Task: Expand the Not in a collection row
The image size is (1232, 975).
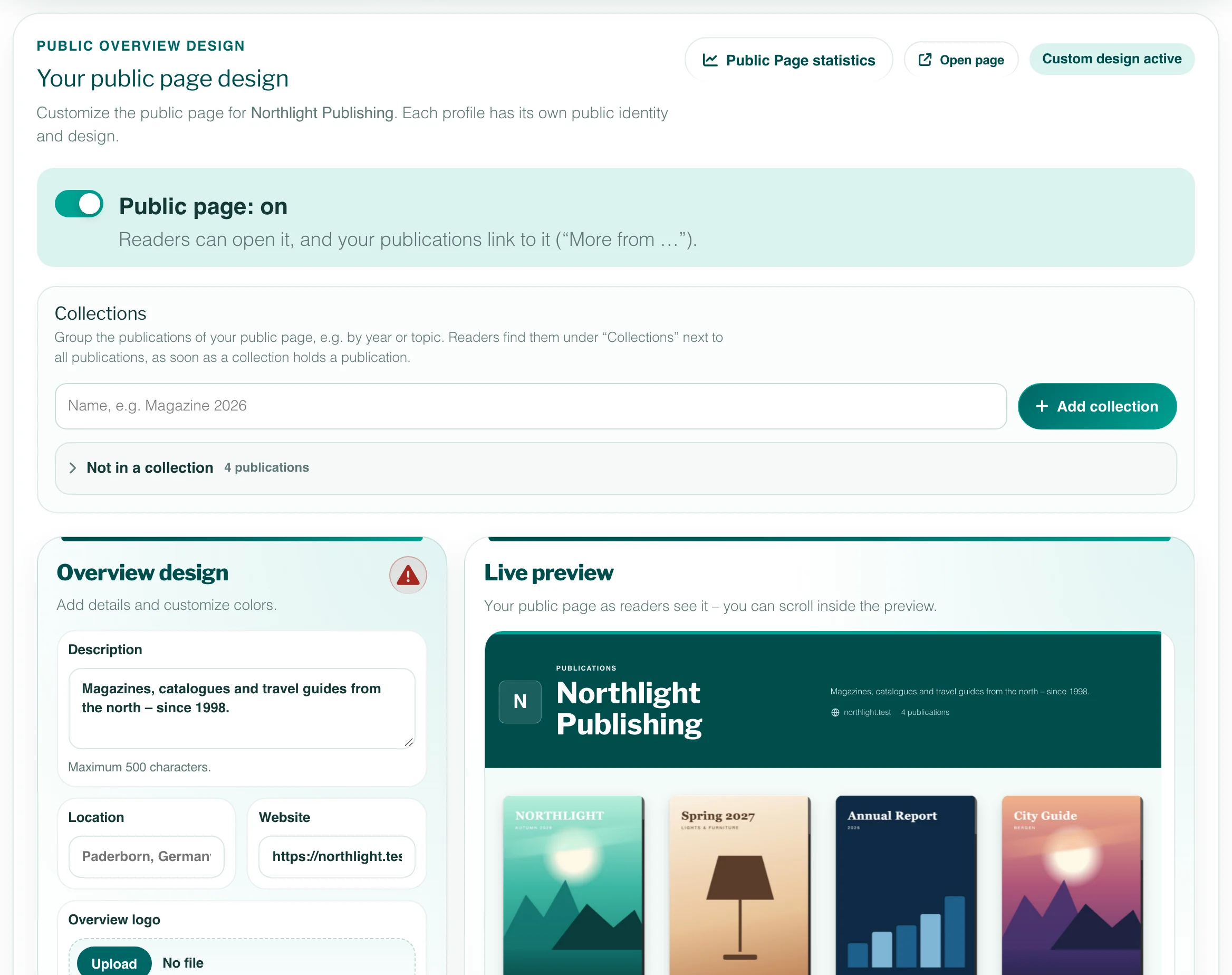Action: coord(615,468)
